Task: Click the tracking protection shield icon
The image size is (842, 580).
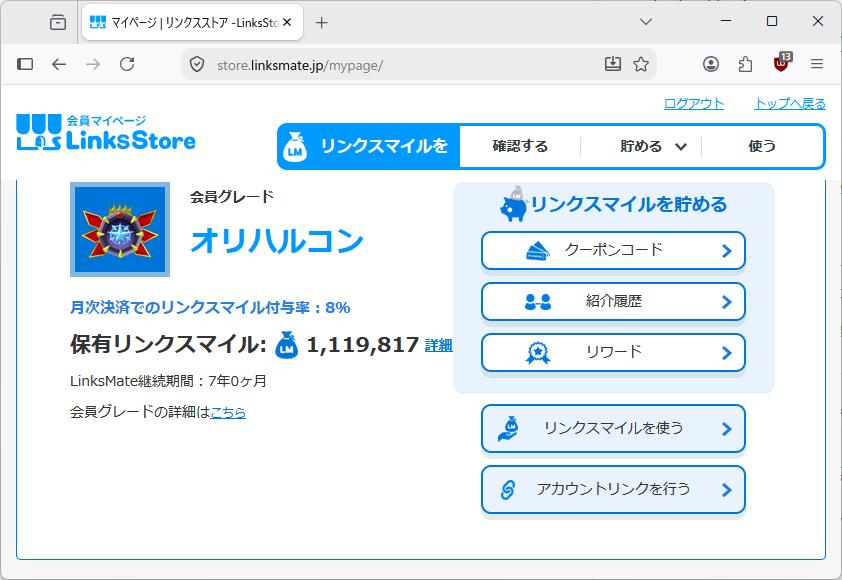Action: (197, 65)
